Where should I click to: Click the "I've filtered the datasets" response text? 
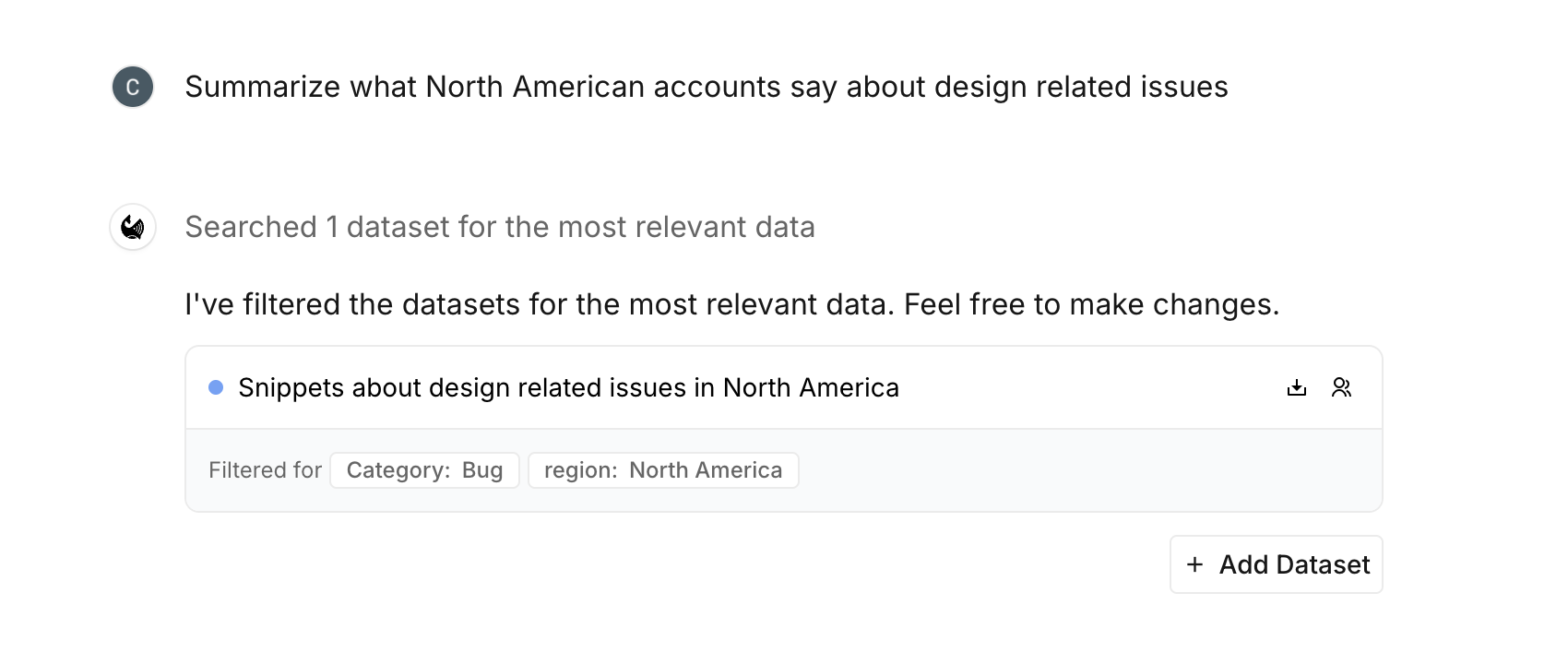point(731,304)
